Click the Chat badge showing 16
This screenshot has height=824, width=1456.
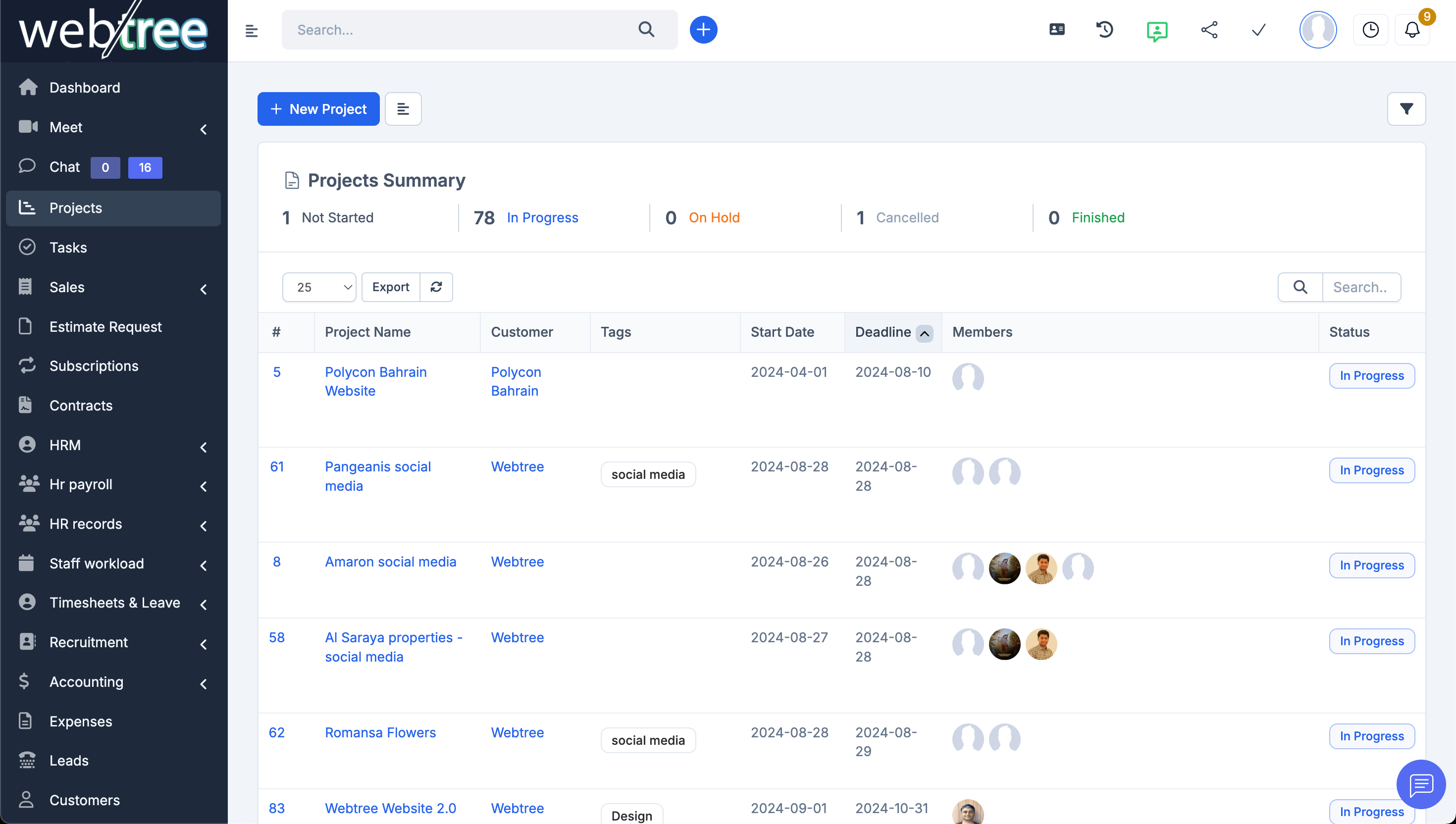click(145, 167)
